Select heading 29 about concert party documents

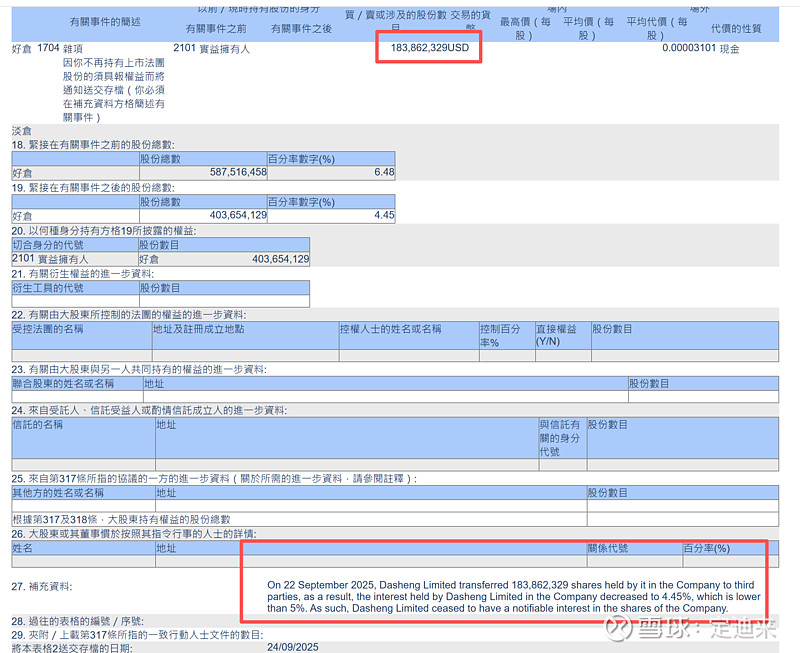tap(137, 635)
